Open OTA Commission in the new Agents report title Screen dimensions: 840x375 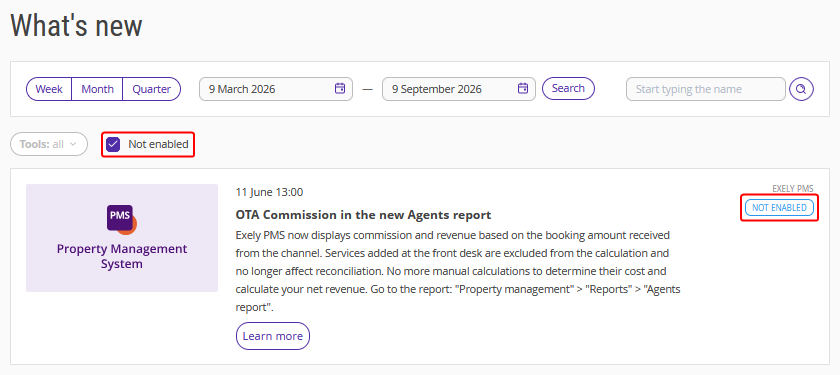(x=363, y=215)
